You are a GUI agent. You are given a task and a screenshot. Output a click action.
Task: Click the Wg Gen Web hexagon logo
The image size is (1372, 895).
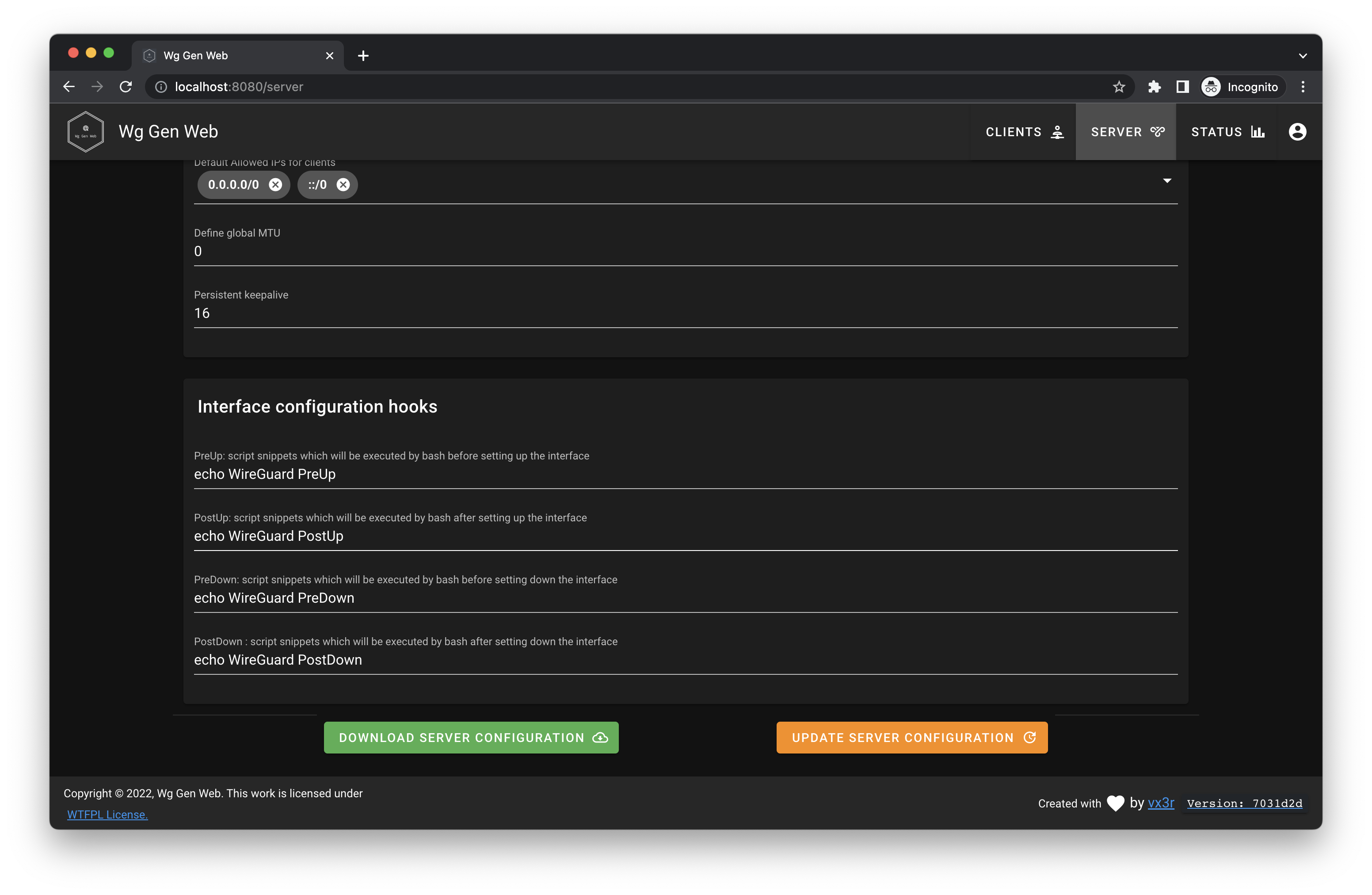(85, 132)
